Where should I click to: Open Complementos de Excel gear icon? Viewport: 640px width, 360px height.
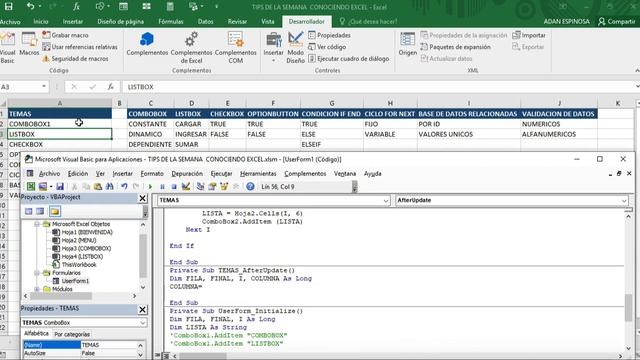point(191,47)
